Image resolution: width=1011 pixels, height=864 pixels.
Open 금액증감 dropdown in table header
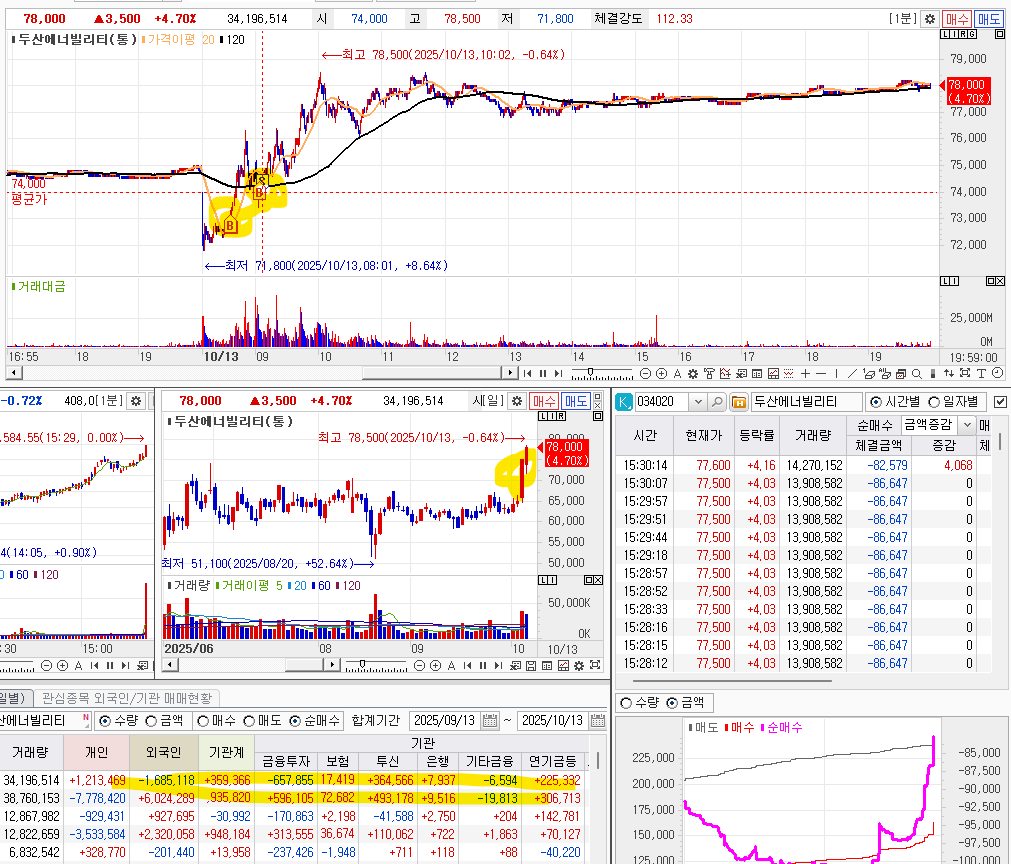(967, 425)
